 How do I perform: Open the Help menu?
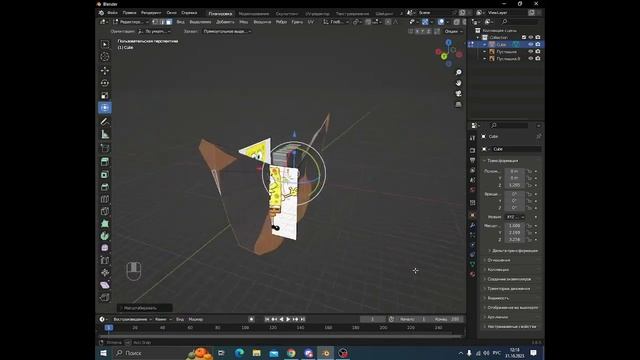(x=189, y=13)
